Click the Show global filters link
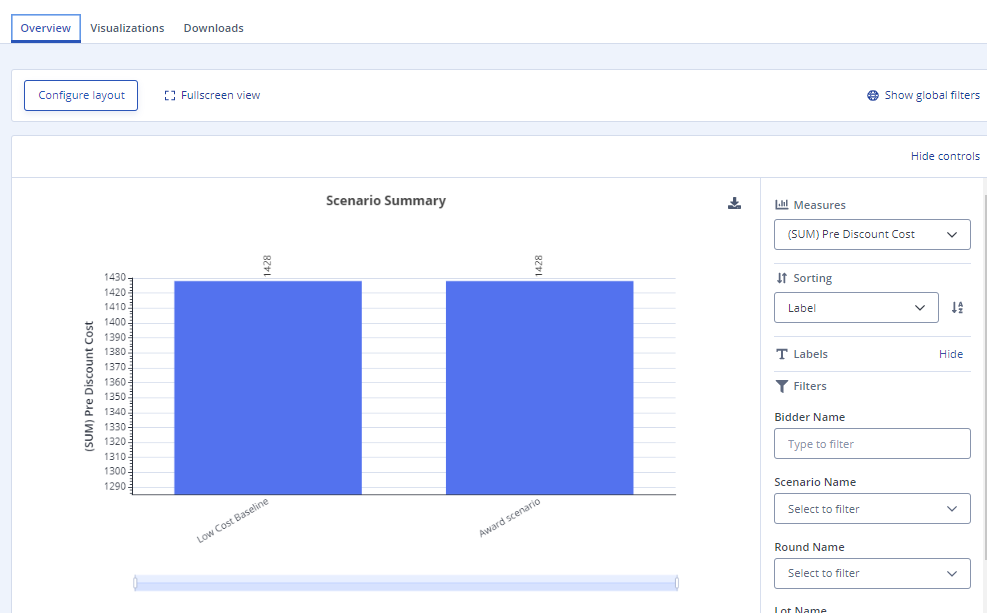The width and height of the screenshot is (987, 613). [931, 96]
